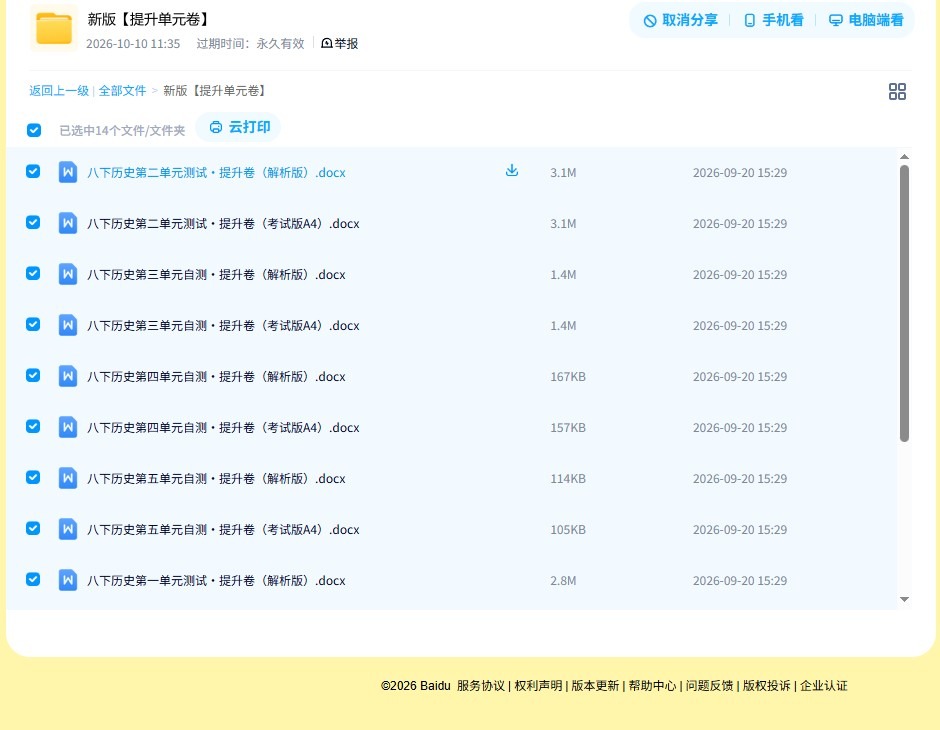Switch to grid view layout icon
The image size is (940, 730).
[897, 91]
